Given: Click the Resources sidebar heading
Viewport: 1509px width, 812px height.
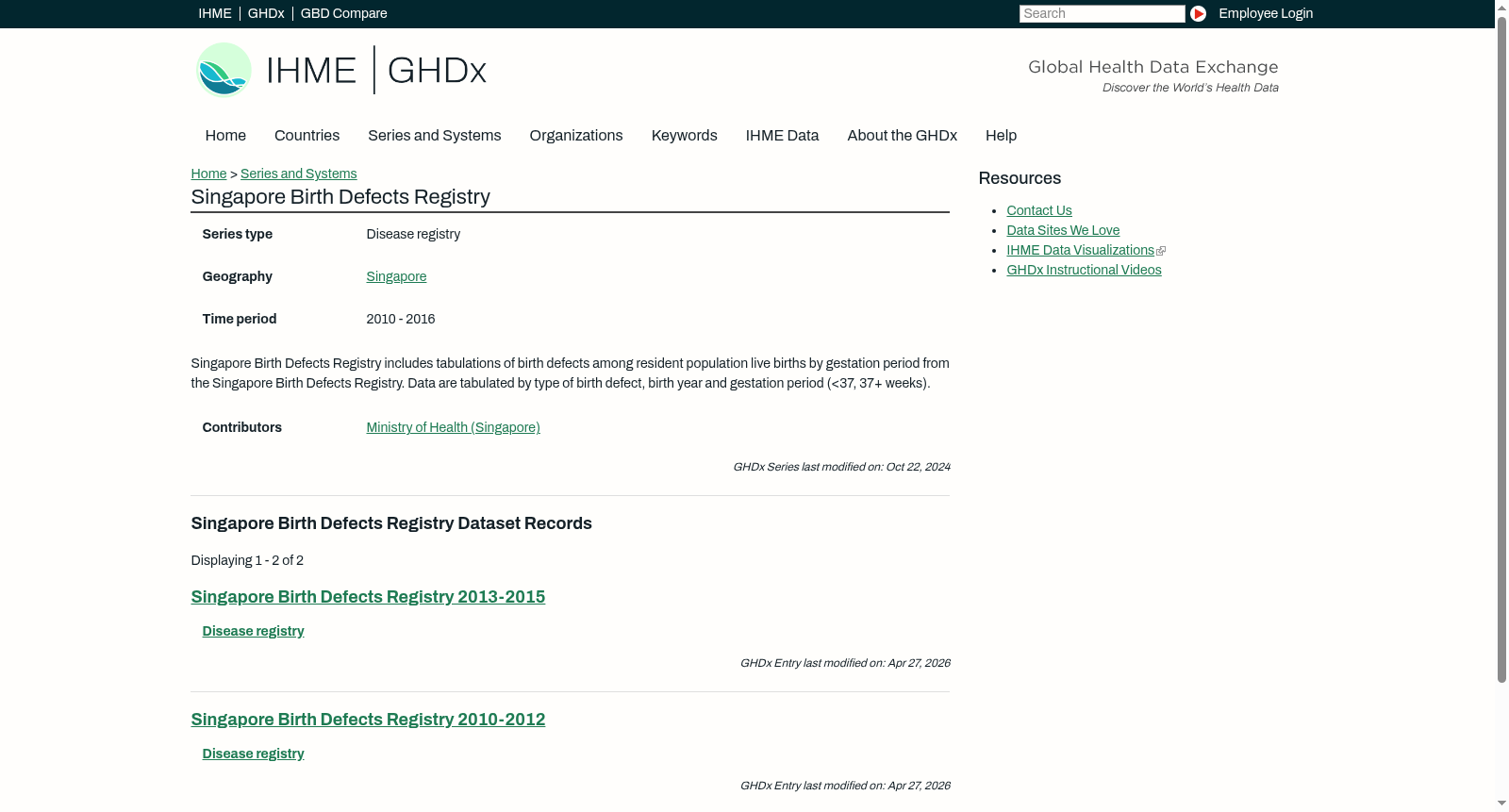Looking at the screenshot, I should pos(1020,179).
